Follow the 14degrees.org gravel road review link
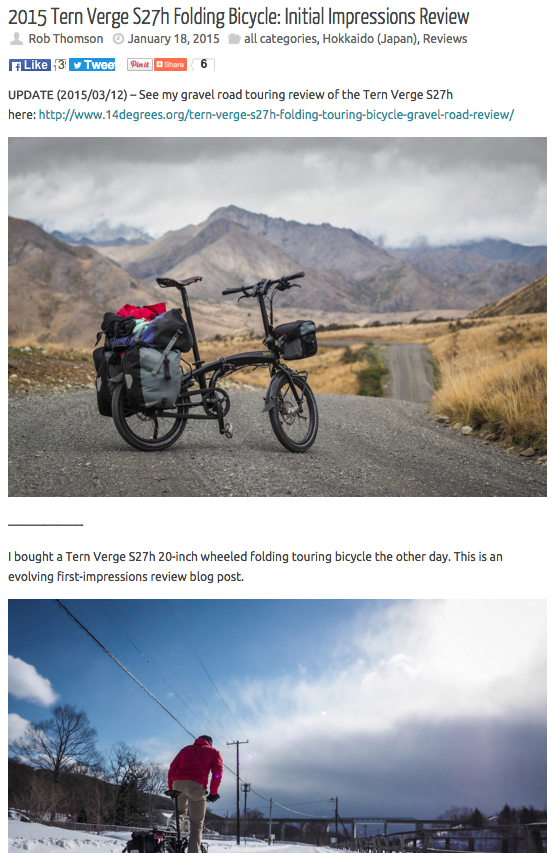Image resolution: width=554 pixels, height=853 pixels. 276,115
